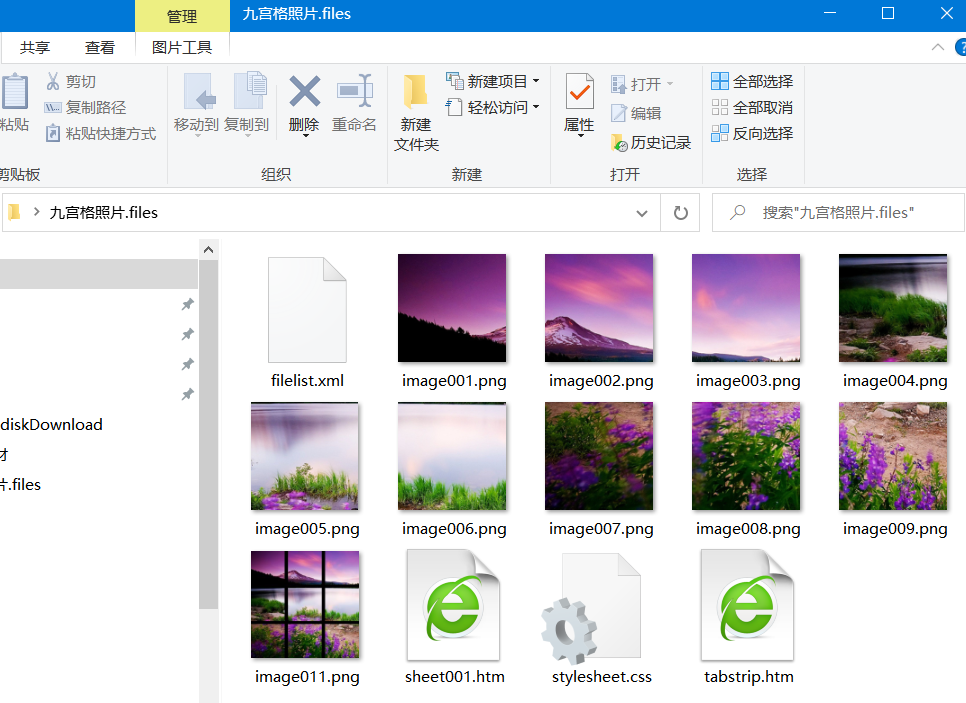Select the sheet001.htm file icon
The height and width of the screenshot is (703, 966).
pos(453,605)
